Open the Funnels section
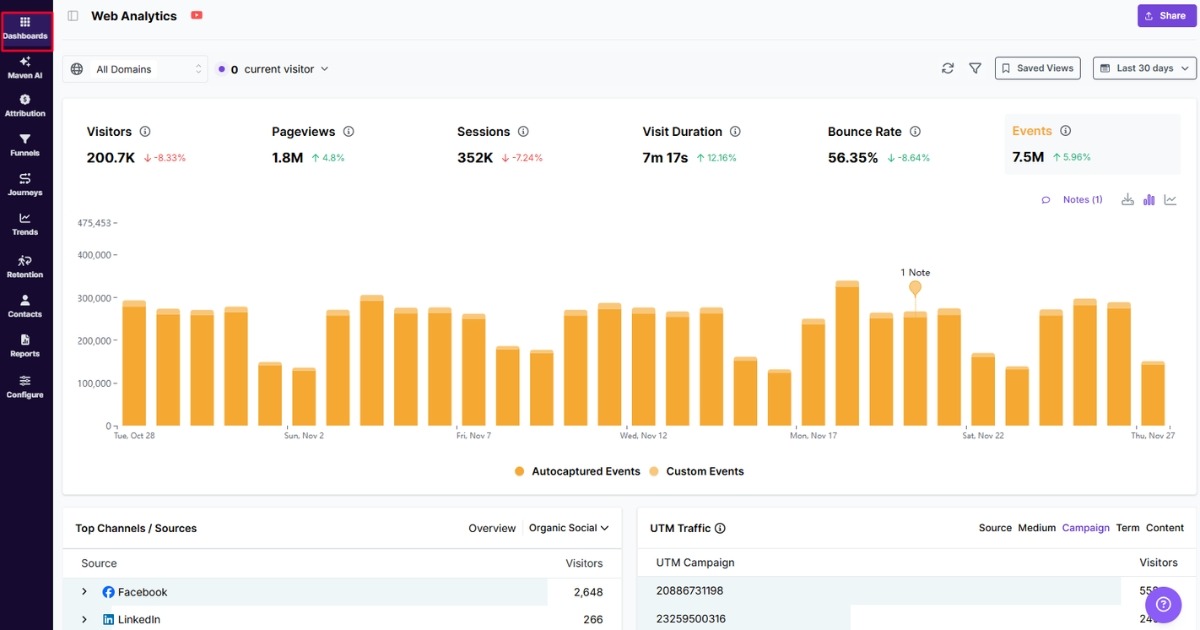1200x630 pixels. (x=25, y=145)
